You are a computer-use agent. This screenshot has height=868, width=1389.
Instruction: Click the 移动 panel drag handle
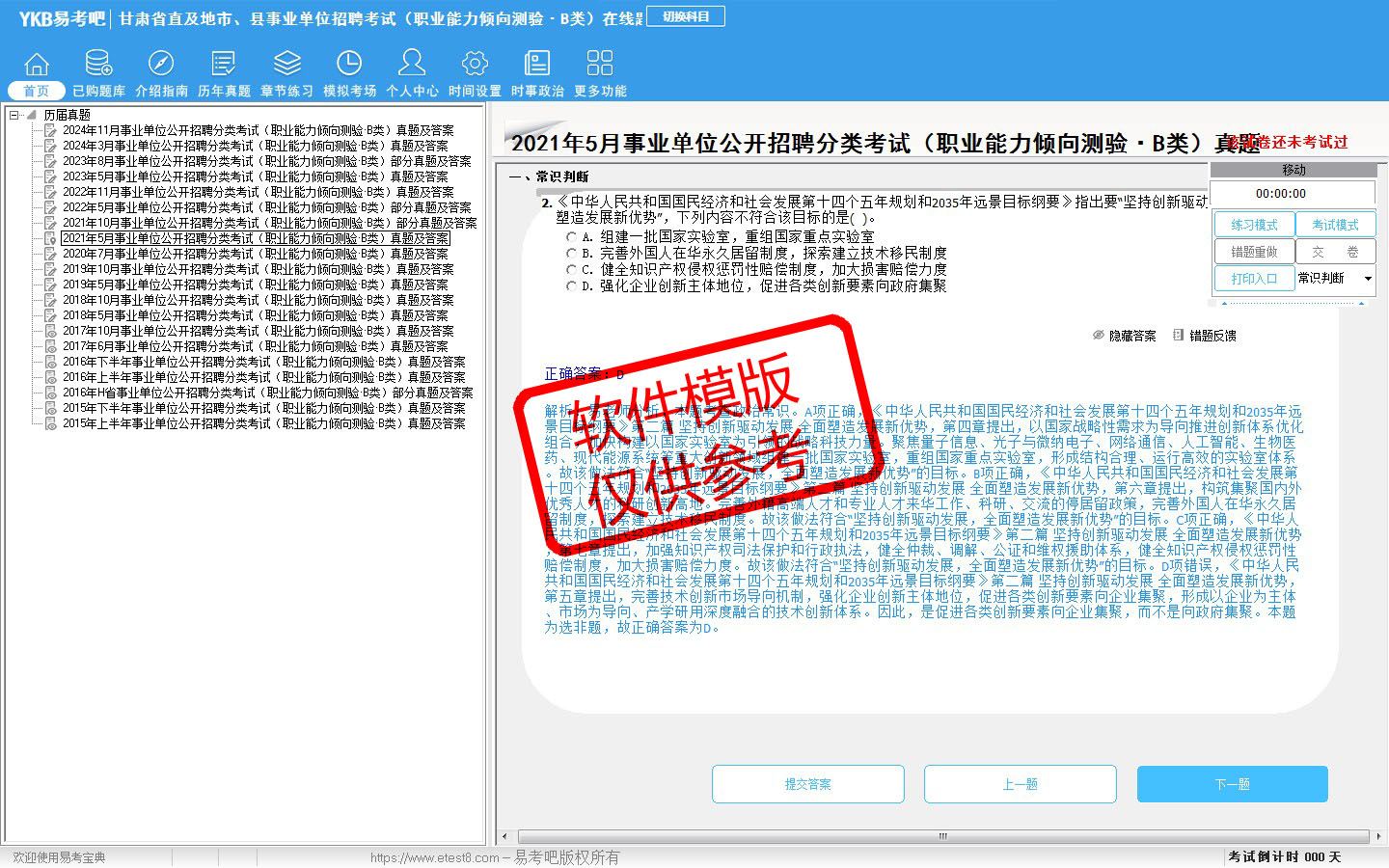coord(1294,169)
